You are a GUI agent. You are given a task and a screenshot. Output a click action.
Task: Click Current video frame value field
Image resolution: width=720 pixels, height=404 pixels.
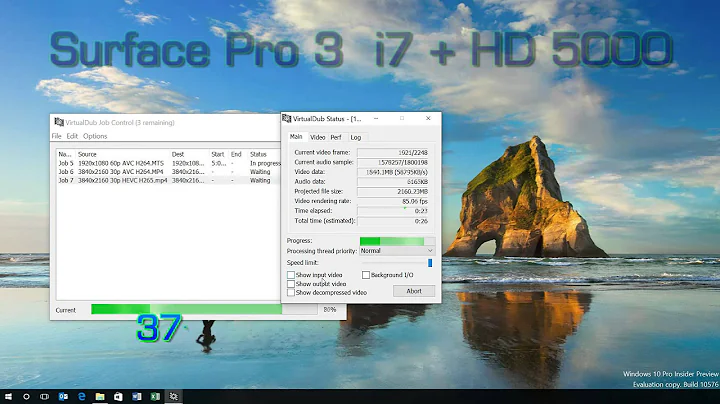393,152
